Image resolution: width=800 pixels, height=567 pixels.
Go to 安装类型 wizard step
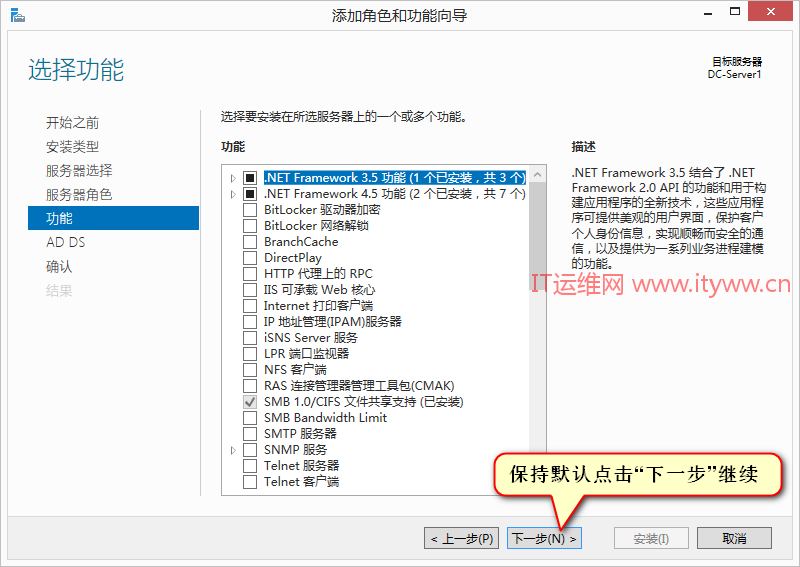(x=72, y=146)
